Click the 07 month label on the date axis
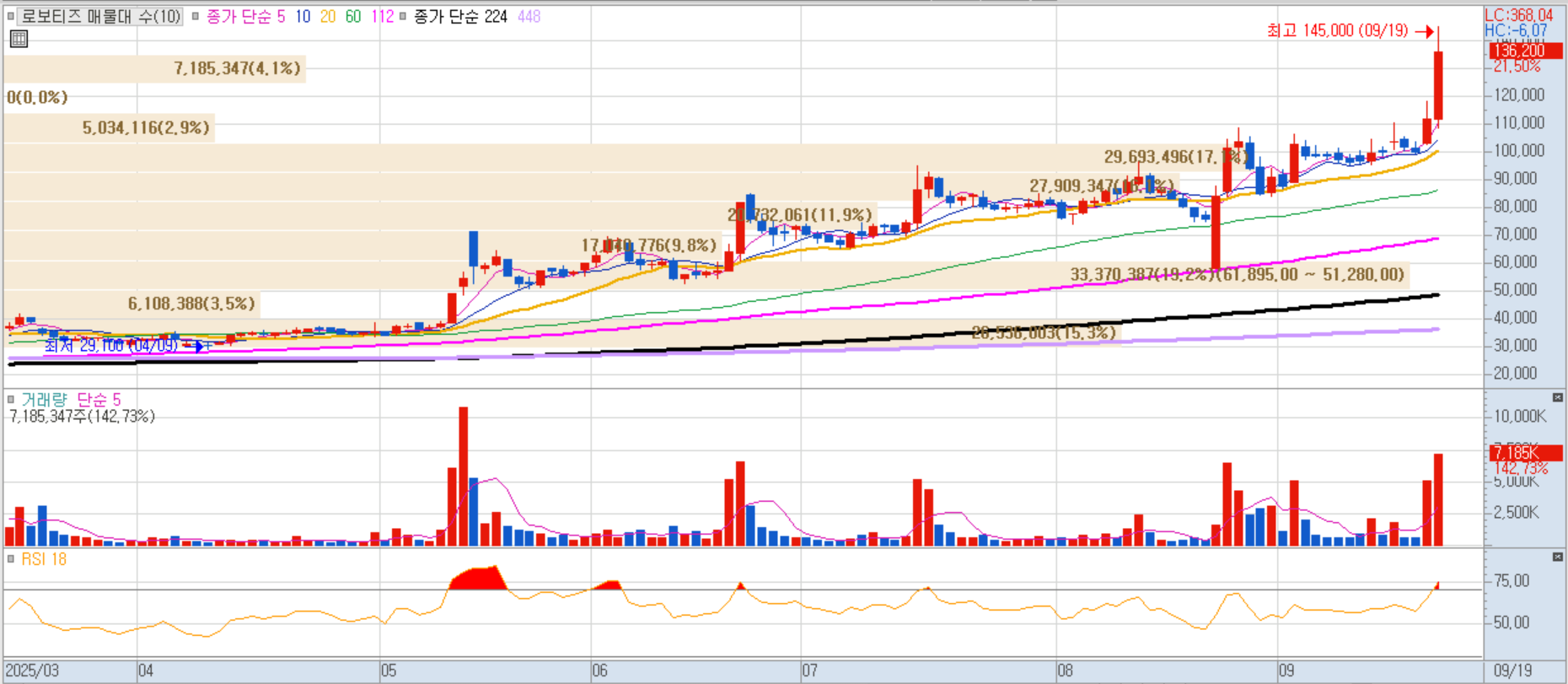The height and width of the screenshot is (684, 1568). 809,671
